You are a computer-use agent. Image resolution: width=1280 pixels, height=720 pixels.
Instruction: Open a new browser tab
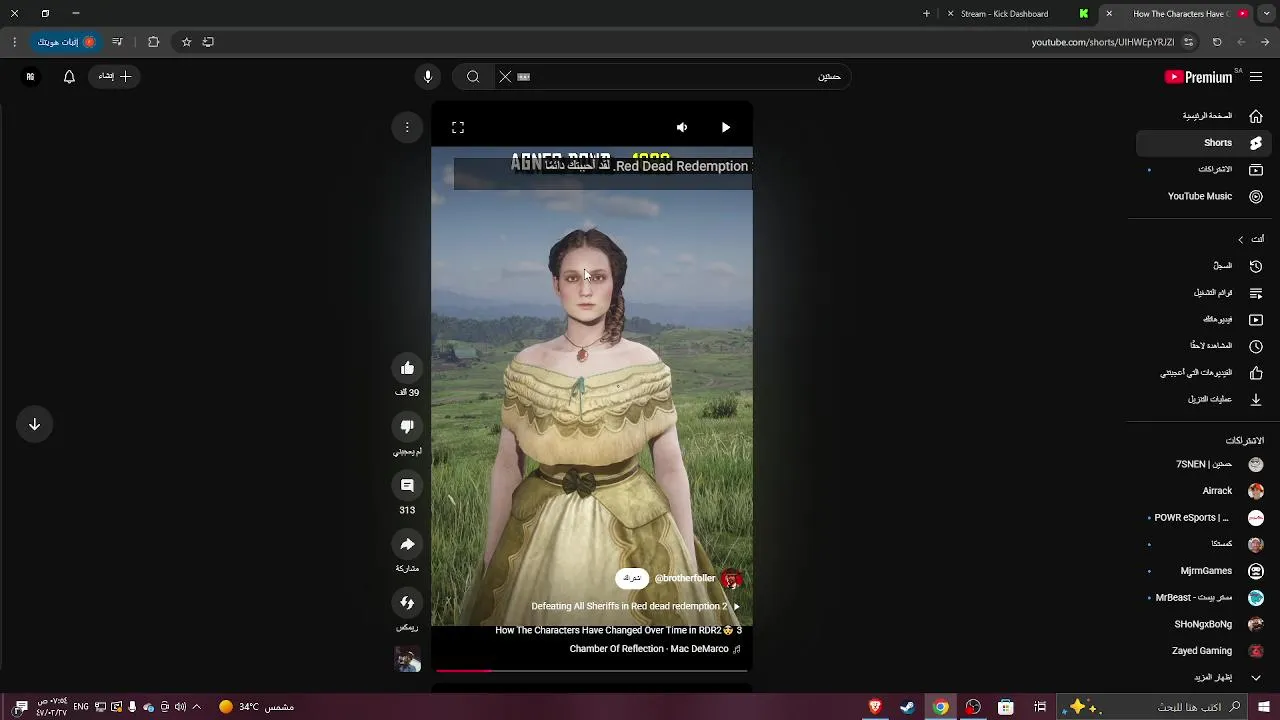pyautogui.click(x=926, y=14)
